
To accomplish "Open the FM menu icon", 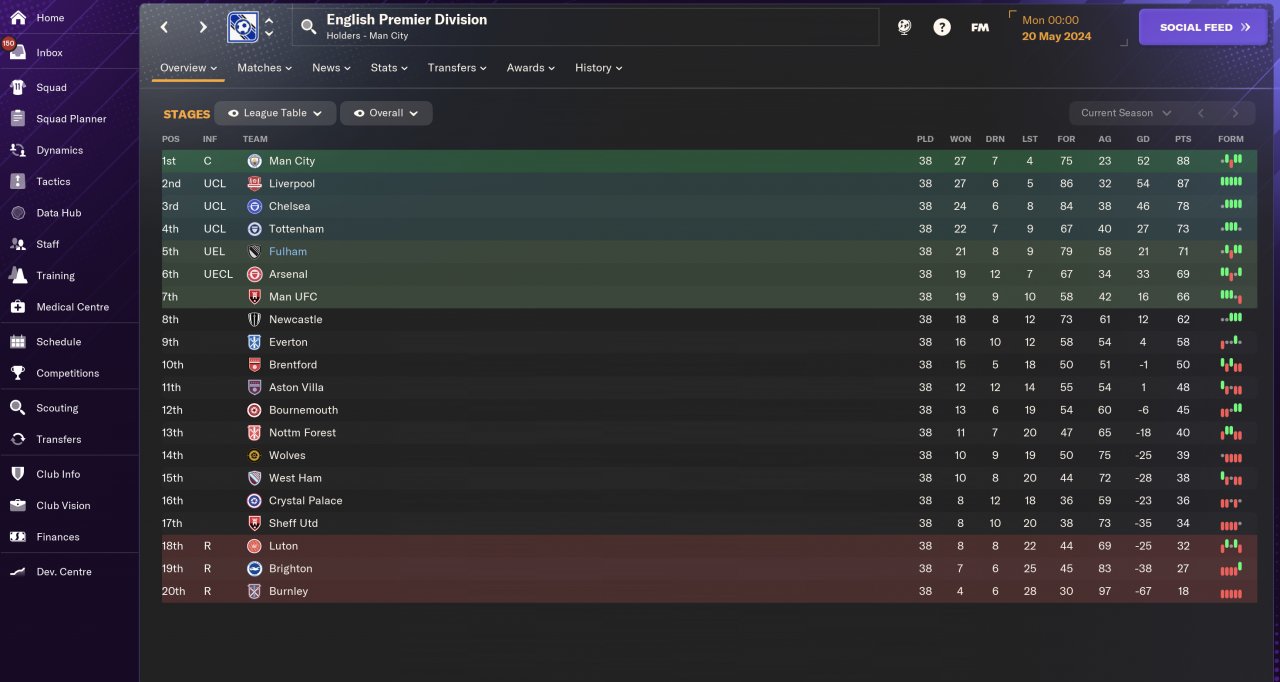I will [x=980, y=27].
